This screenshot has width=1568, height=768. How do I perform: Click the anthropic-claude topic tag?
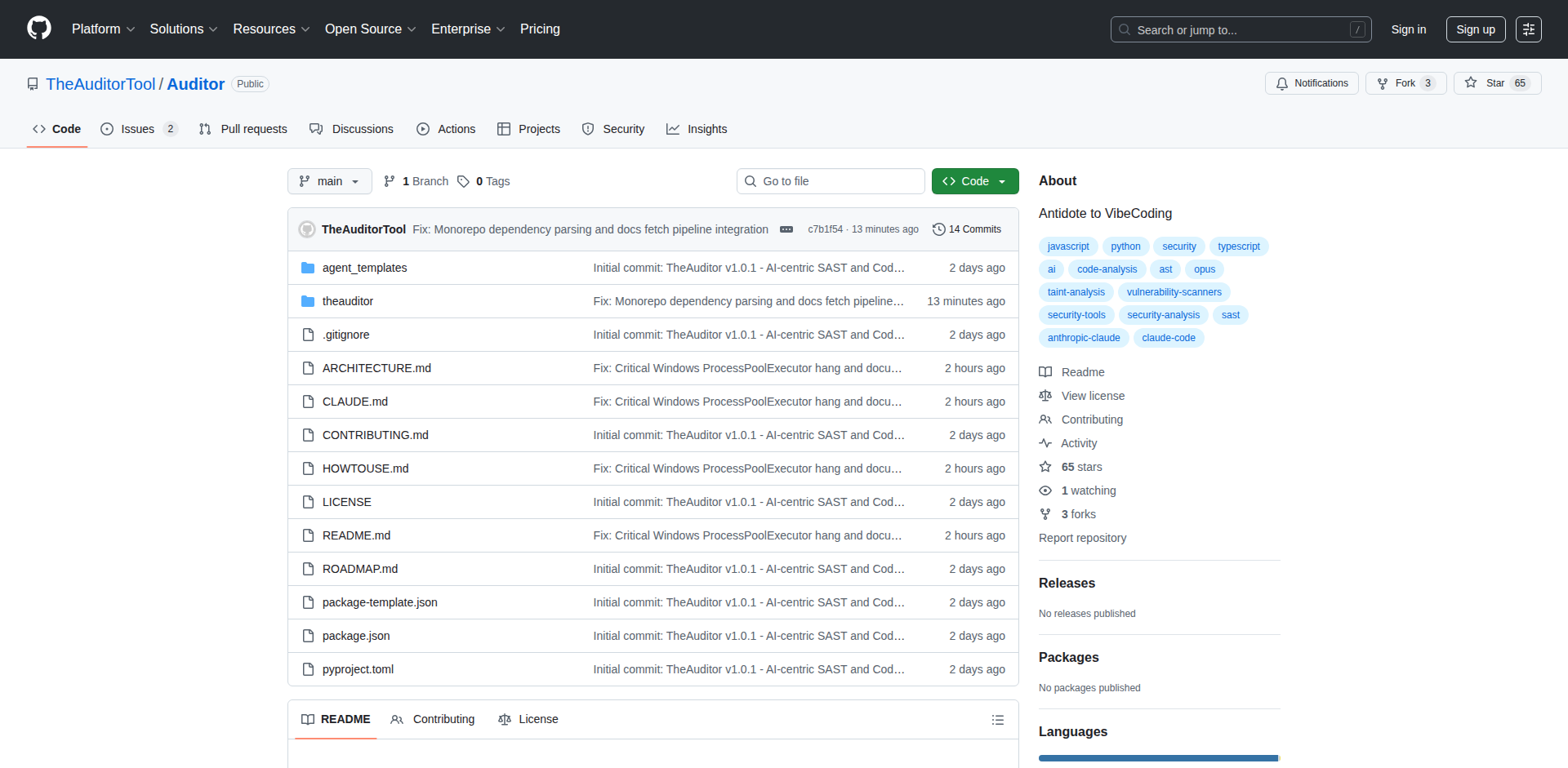tap(1084, 338)
